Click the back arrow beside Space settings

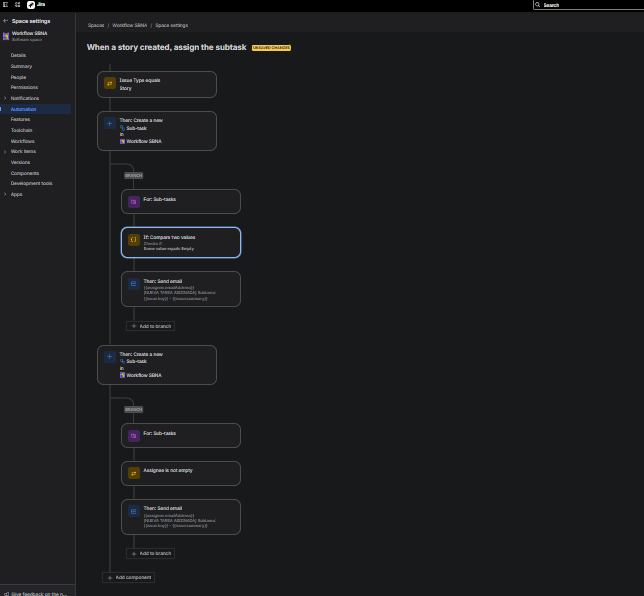coord(5,21)
